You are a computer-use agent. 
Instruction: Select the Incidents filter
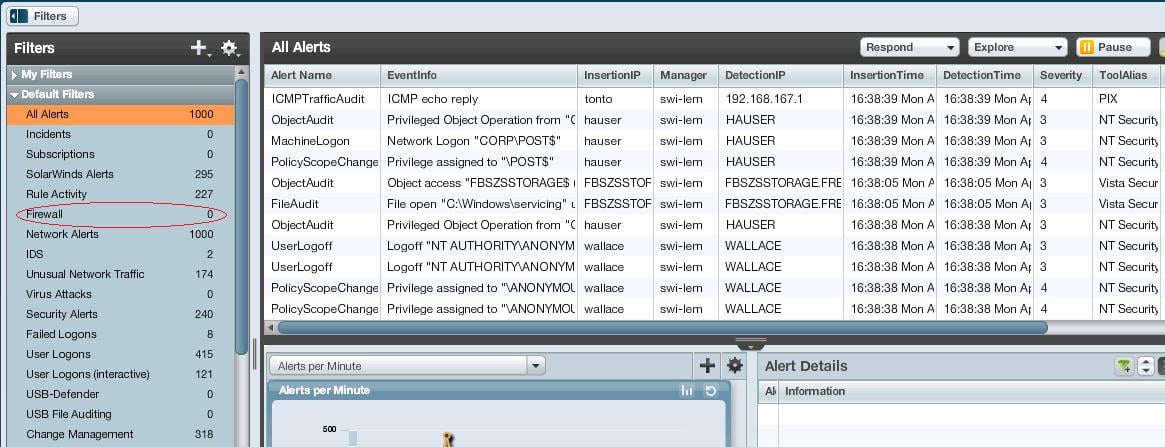coord(120,134)
